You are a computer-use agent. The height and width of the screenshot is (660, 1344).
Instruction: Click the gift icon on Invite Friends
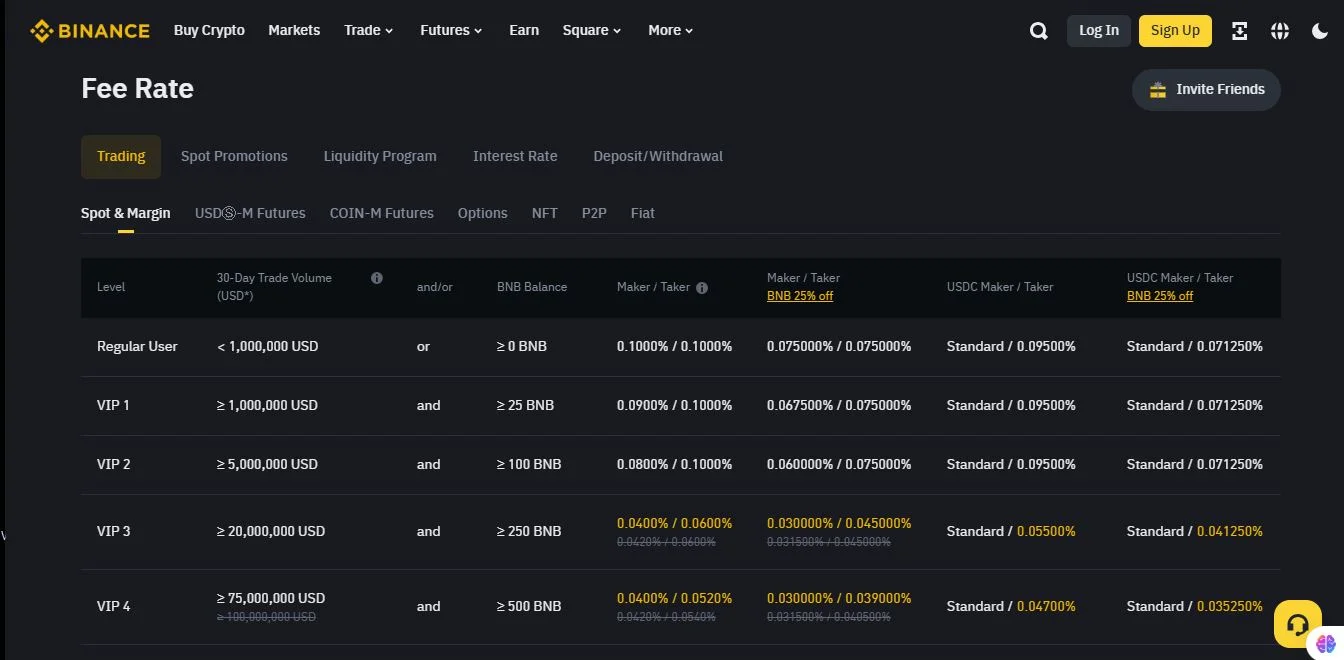[1157, 89]
